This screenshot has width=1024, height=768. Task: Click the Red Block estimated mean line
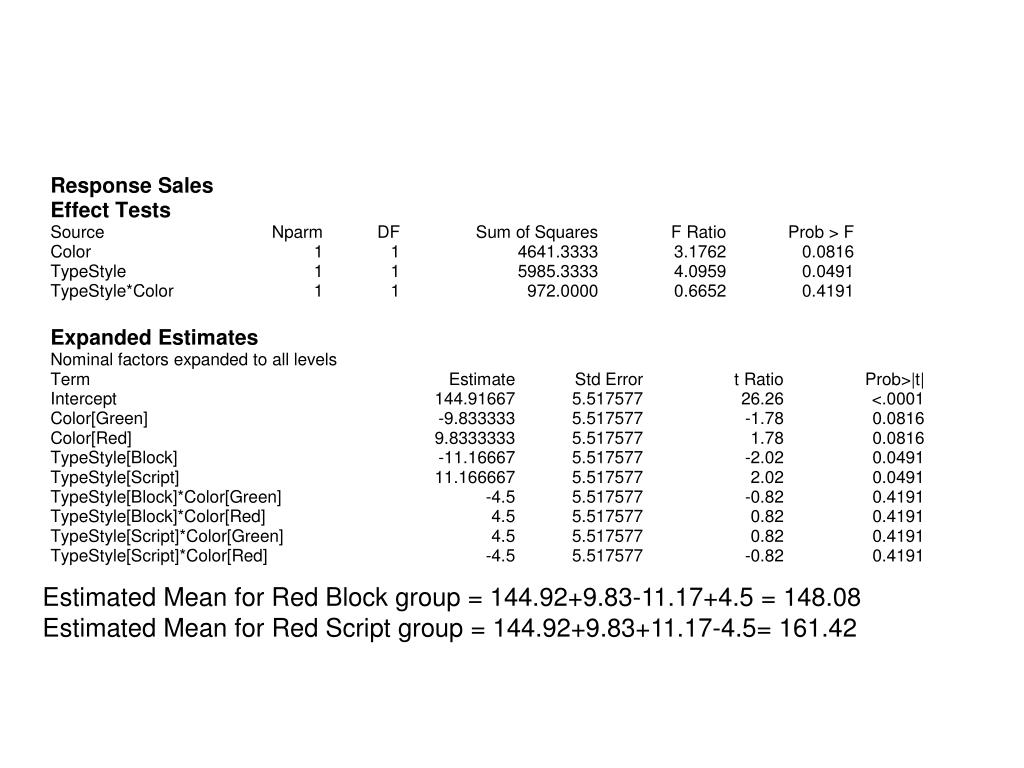[451, 598]
